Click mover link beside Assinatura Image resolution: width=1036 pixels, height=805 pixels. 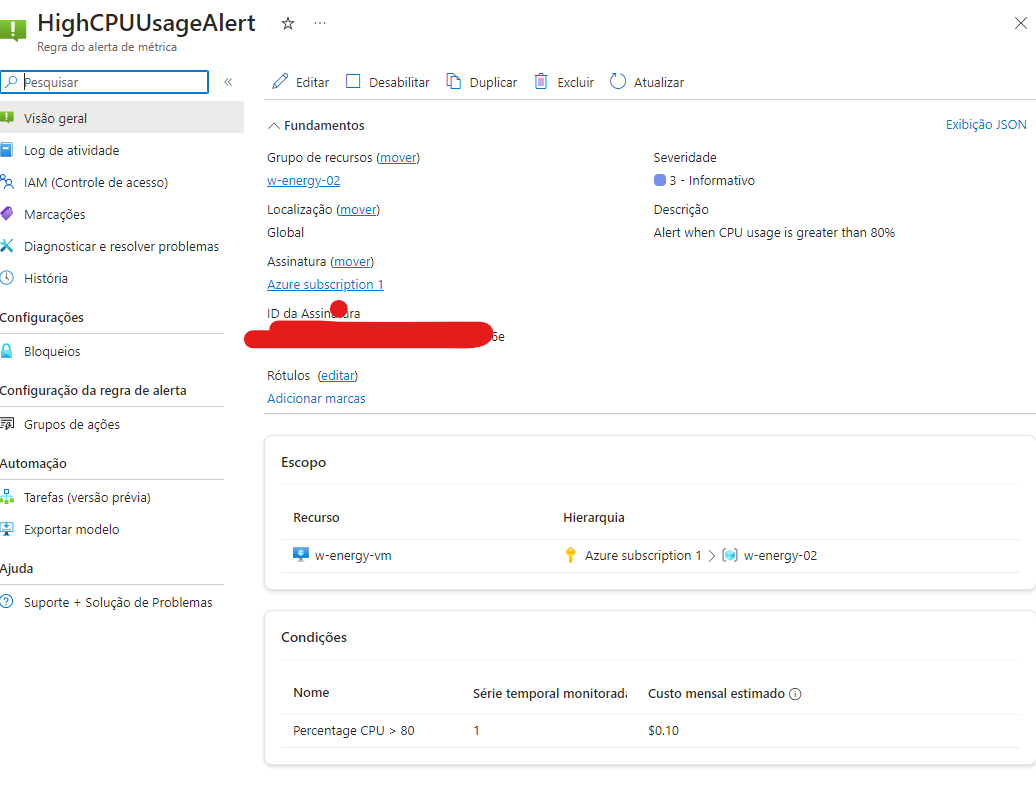tap(352, 262)
